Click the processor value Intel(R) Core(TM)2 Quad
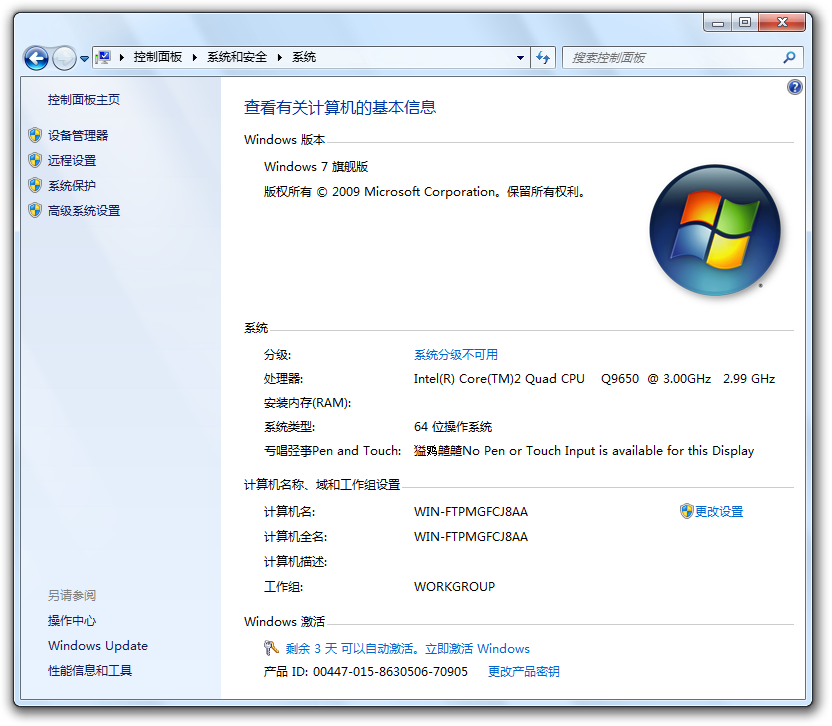Image resolution: width=832 pixels, height=726 pixels. [x=594, y=379]
